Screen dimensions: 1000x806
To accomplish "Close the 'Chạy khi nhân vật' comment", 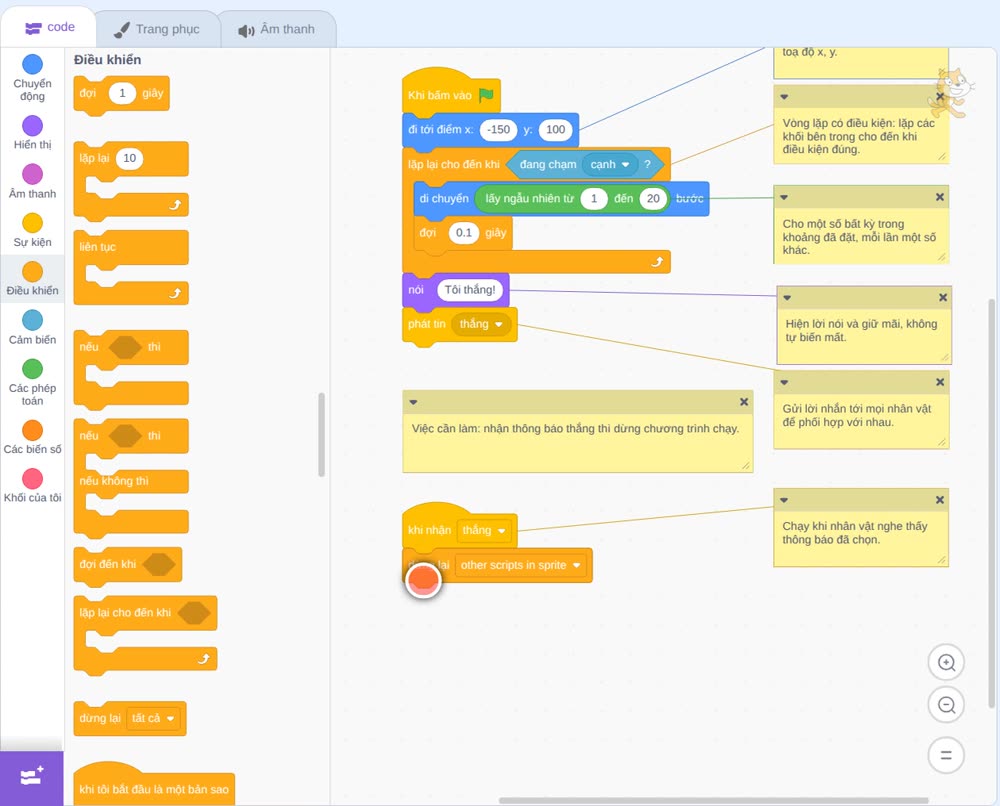I will coord(939,500).
